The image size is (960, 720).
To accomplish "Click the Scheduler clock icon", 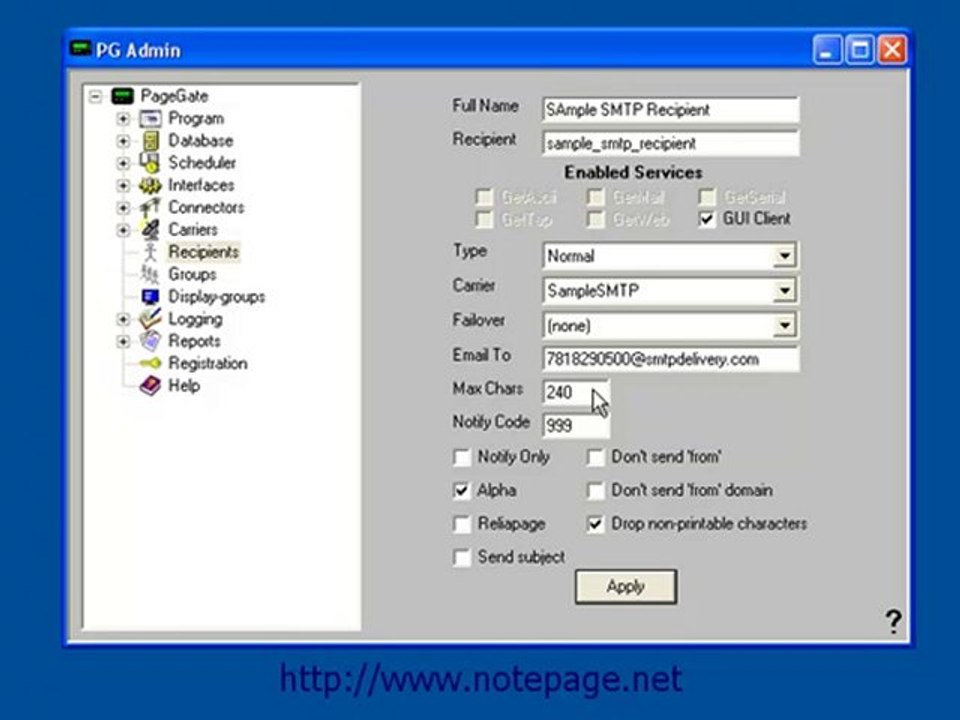I will [149, 163].
